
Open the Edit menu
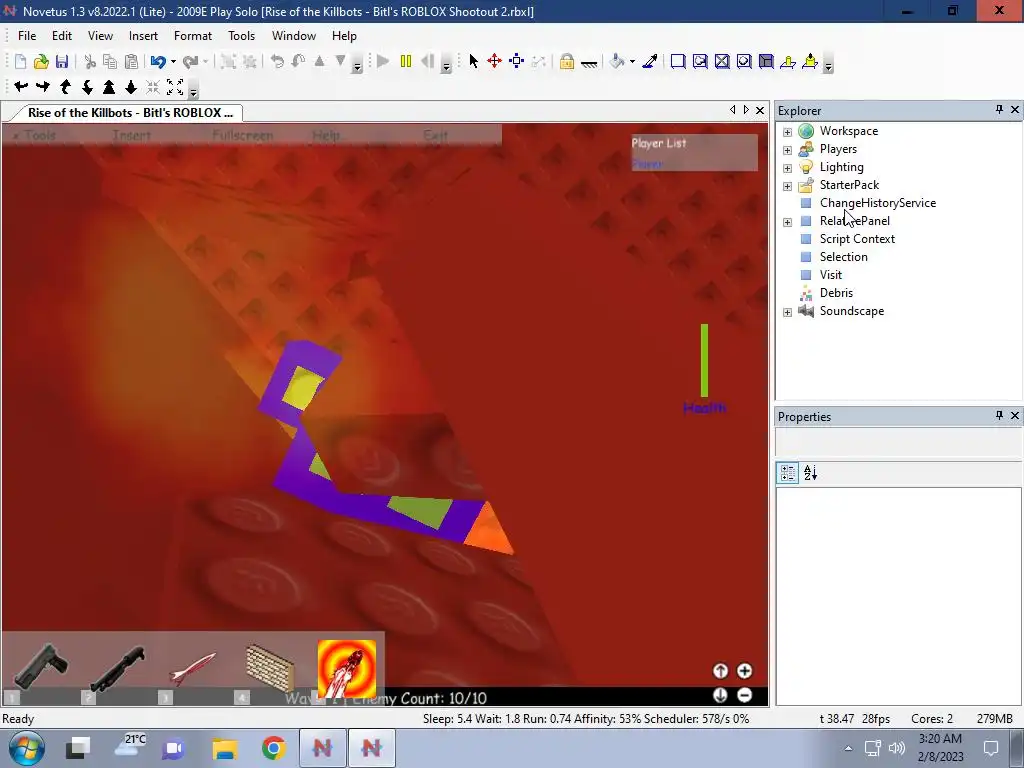pyautogui.click(x=62, y=35)
